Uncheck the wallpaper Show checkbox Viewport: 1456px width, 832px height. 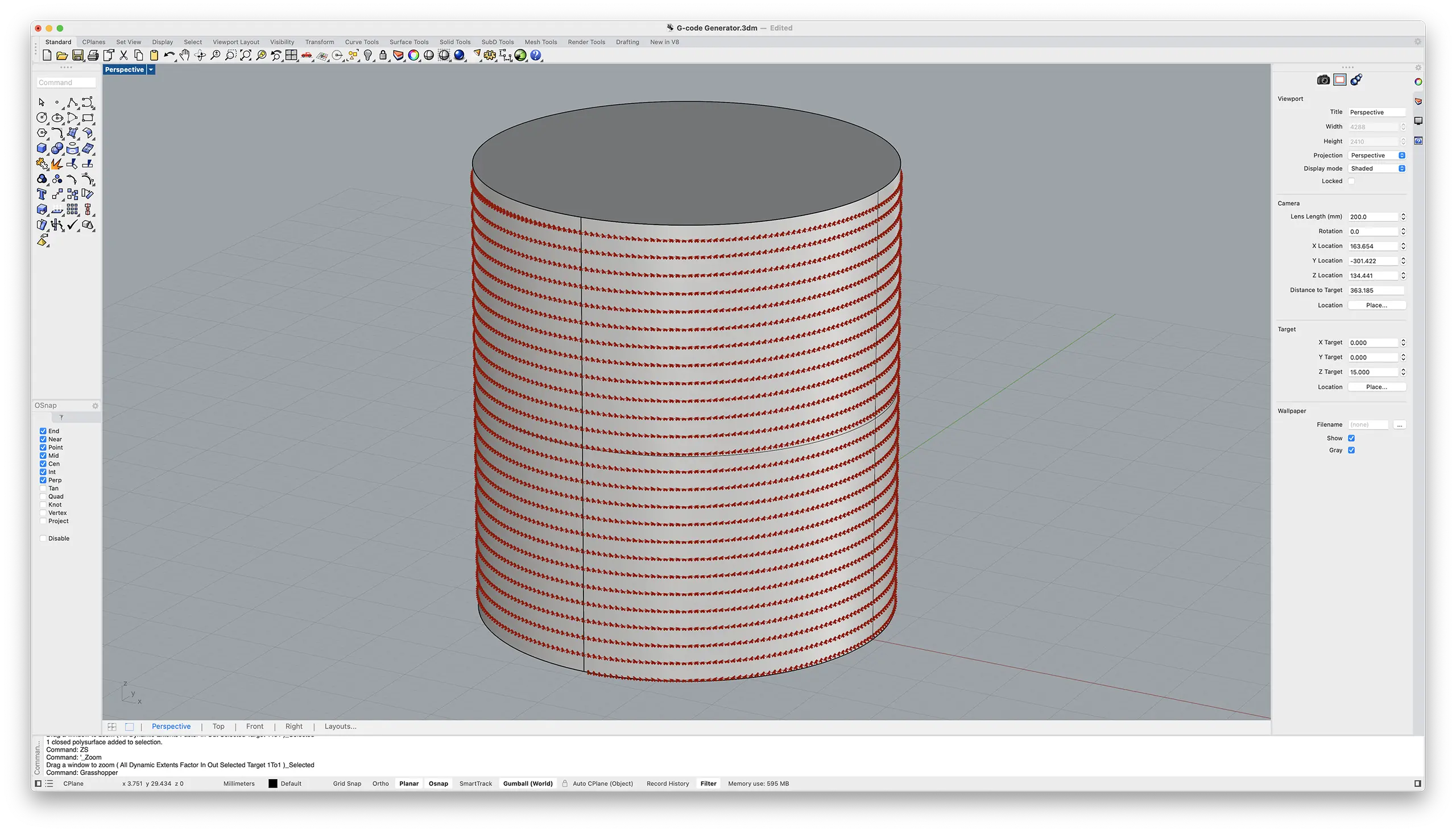[x=1351, y=438]
